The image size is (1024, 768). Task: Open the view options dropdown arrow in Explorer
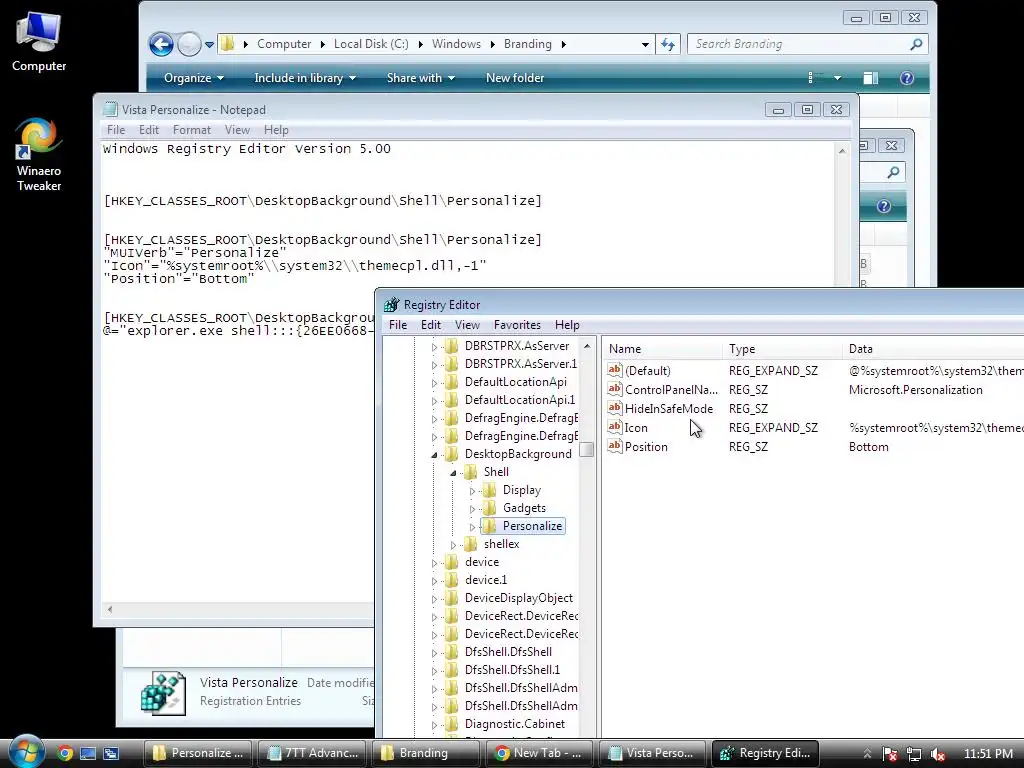click(837, 78)
